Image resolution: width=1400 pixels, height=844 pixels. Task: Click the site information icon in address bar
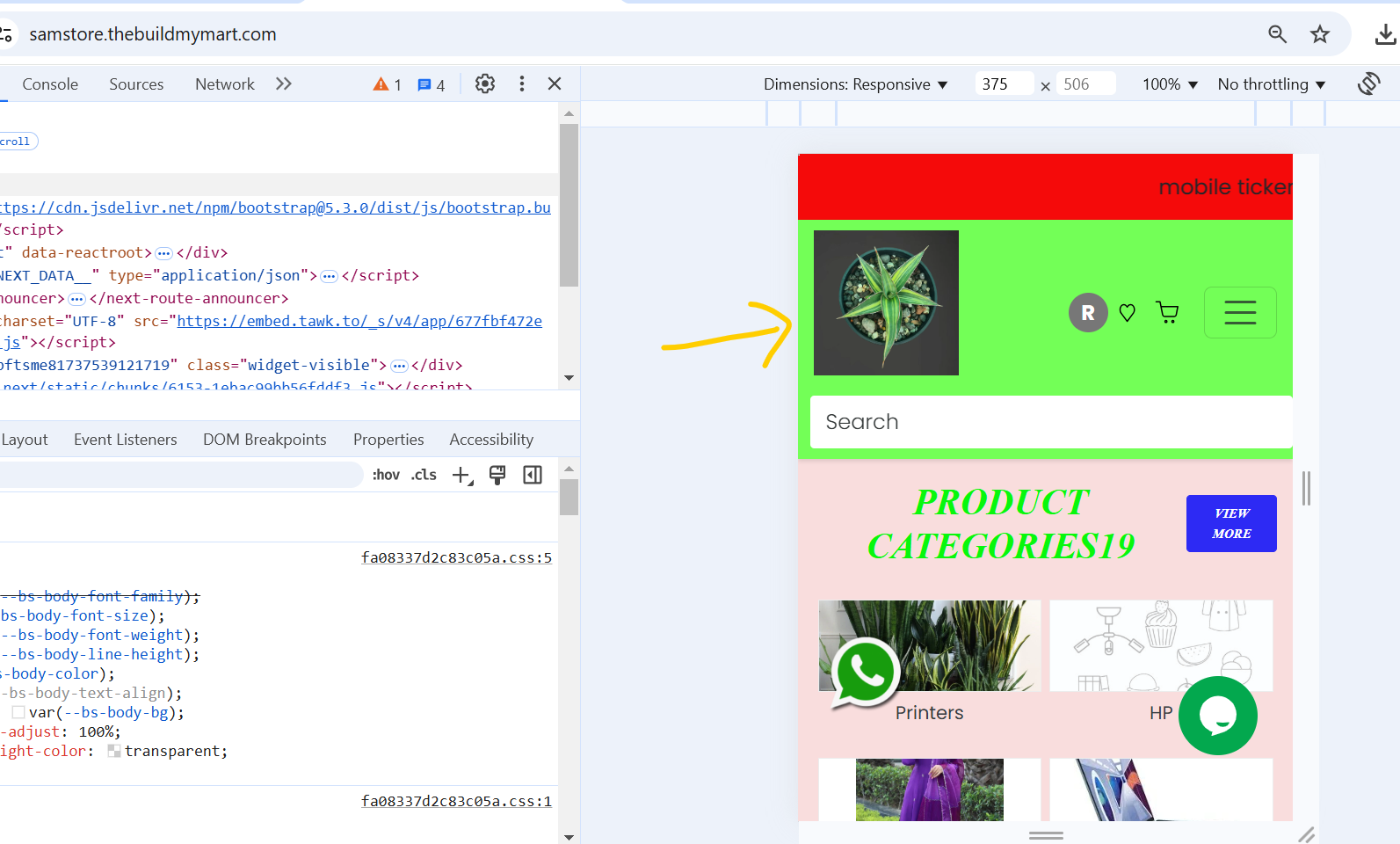pyautogui.click(x=6, y=34)
